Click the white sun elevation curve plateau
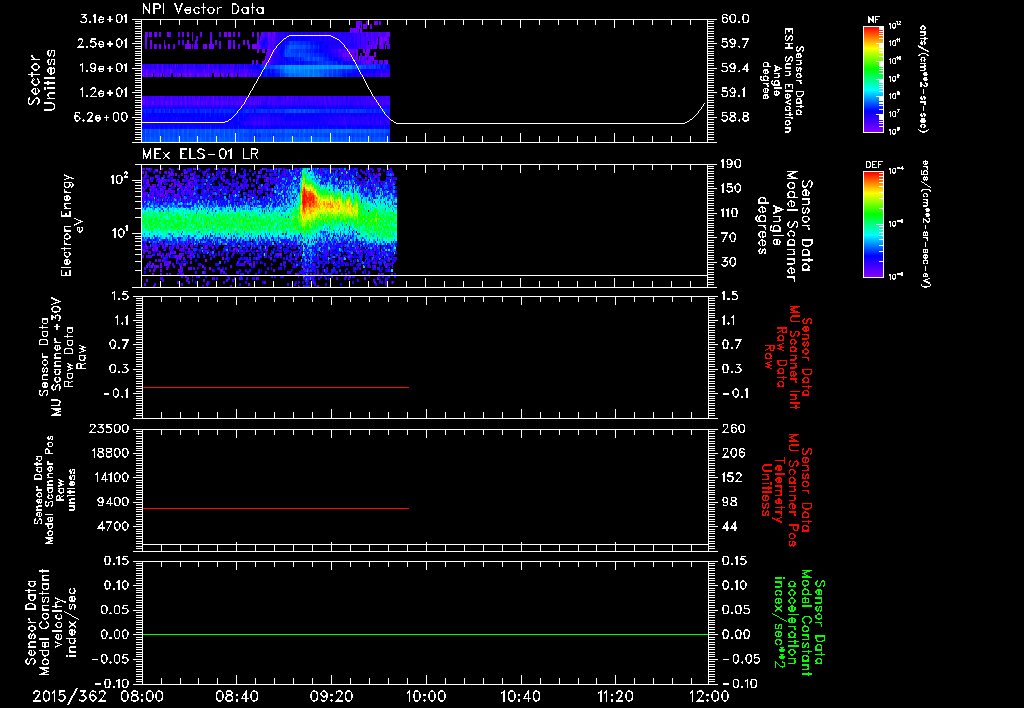The image size is (1024, 708). (310, 35)
